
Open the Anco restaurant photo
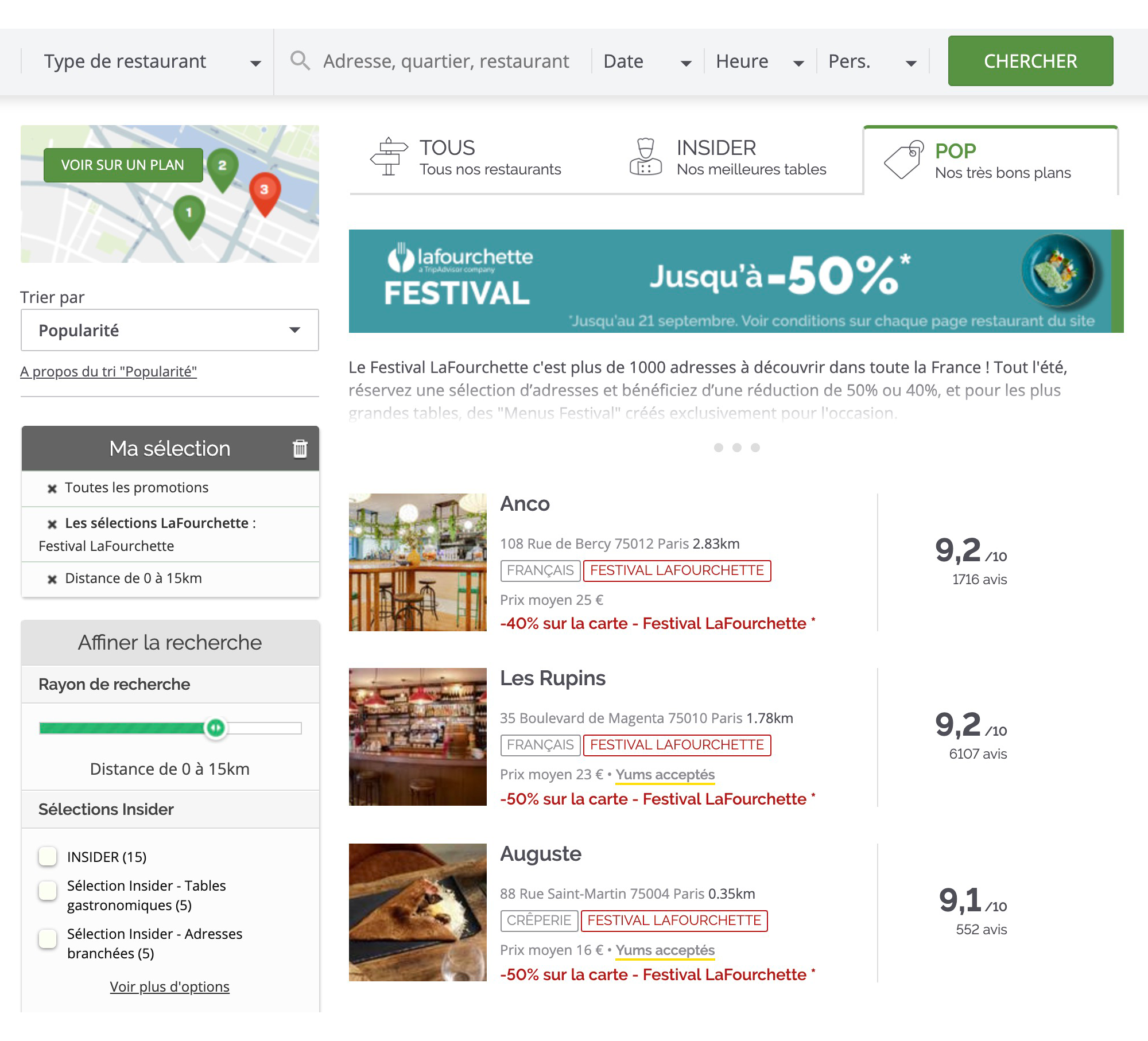(418, 562)
